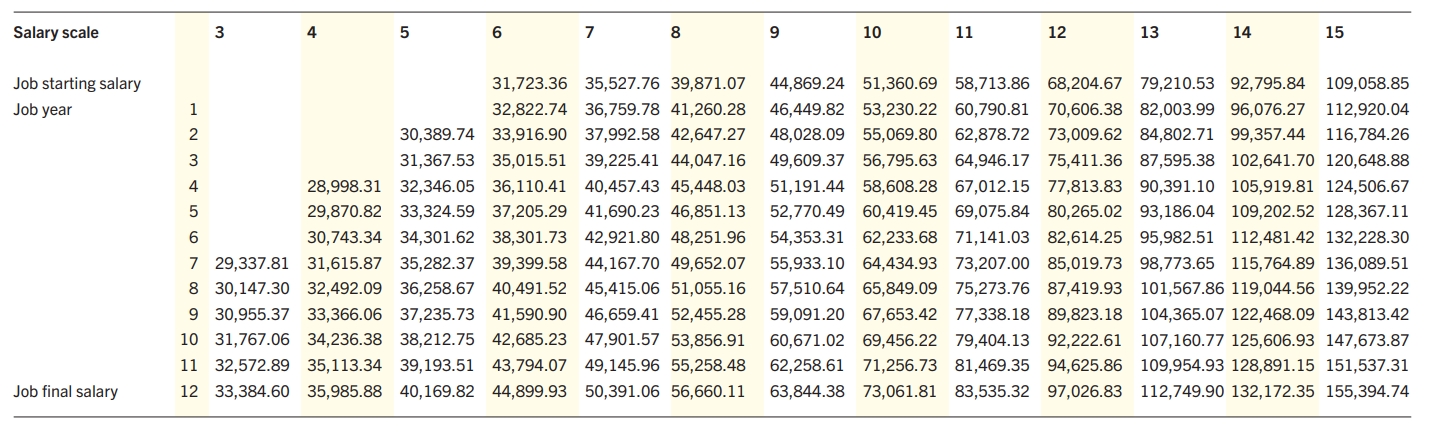Click the Salary scale header label
Screen dimensions: 1432x433
(57, 33)
